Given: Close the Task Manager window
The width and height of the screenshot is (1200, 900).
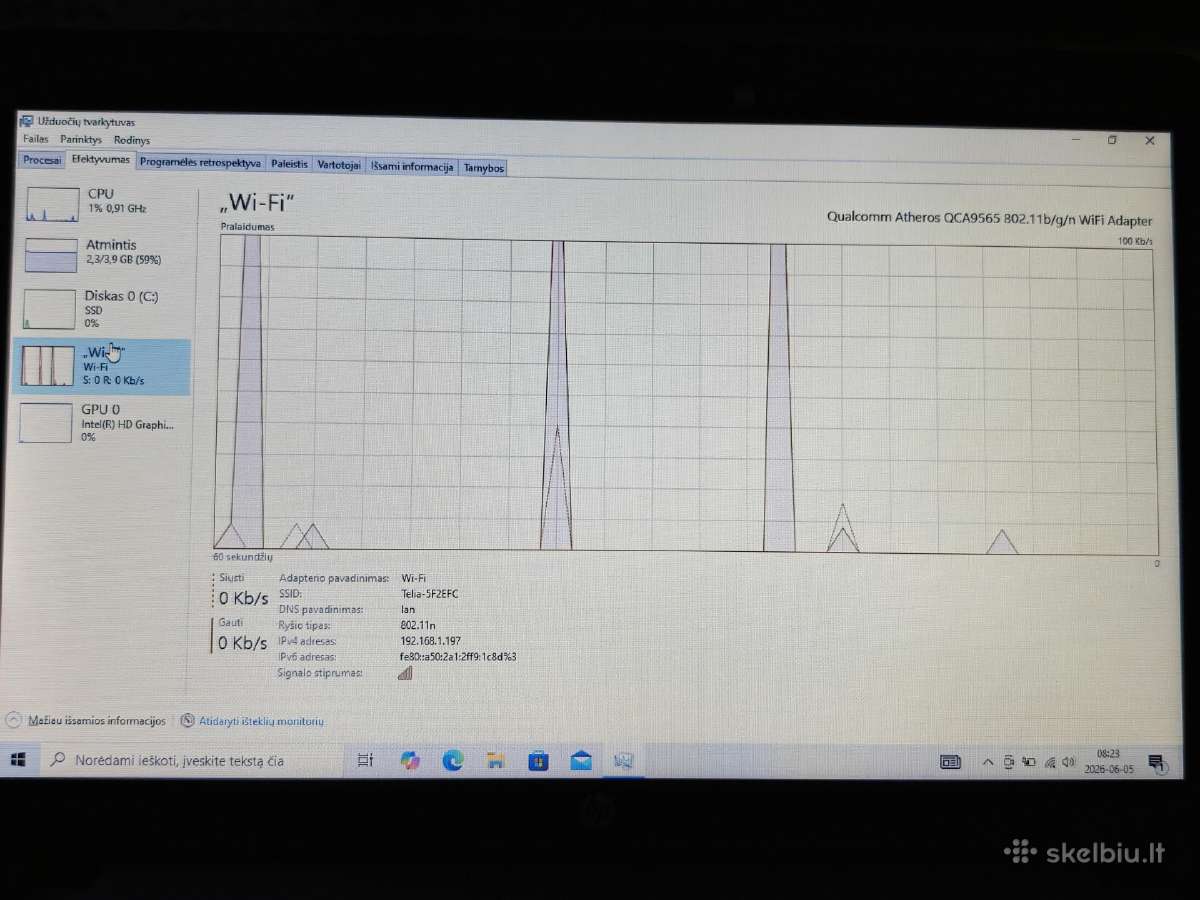Looking at the screenshot, I should tap(1150, 141).
